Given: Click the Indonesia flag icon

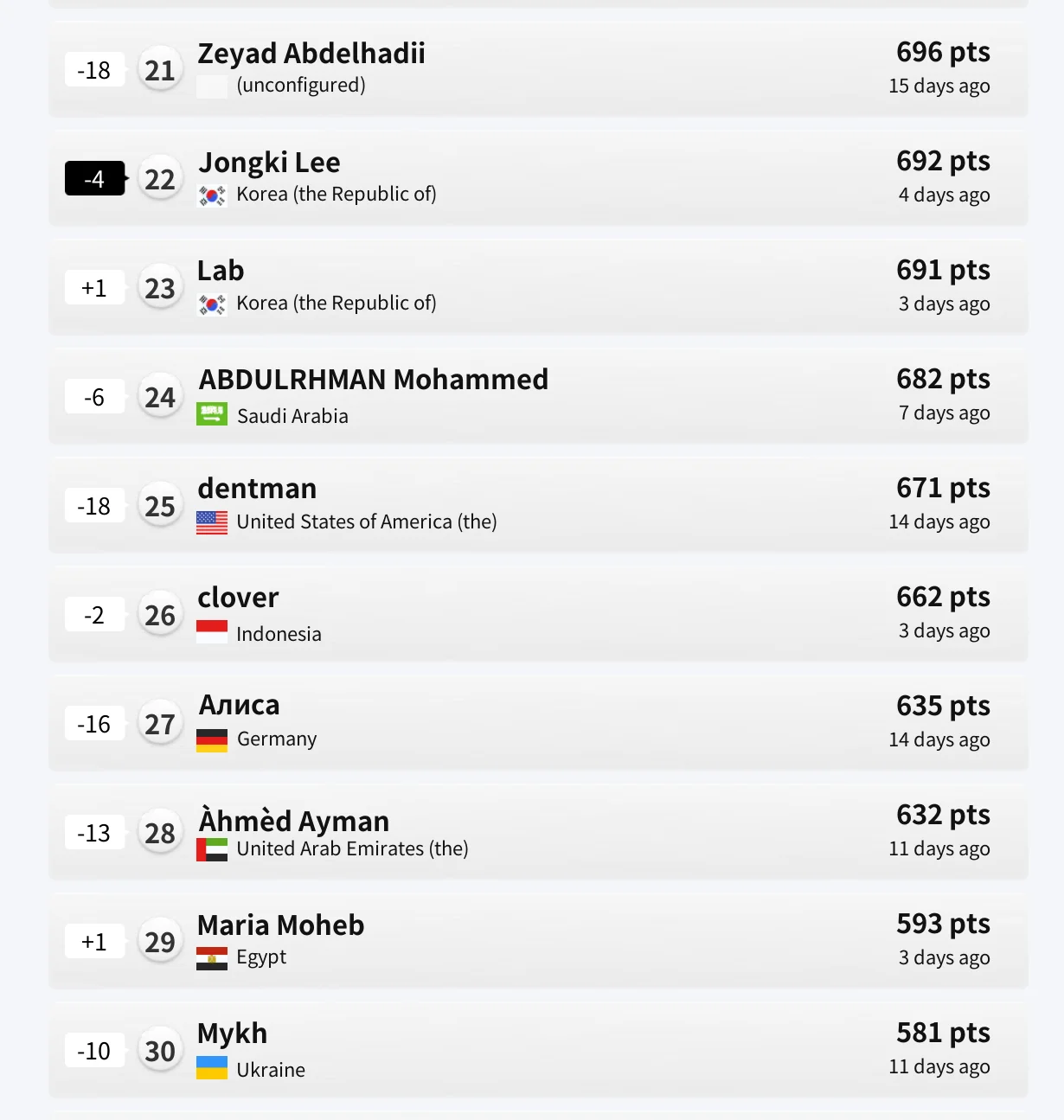Looking at the screenshot, I should (x=212, y=632).
